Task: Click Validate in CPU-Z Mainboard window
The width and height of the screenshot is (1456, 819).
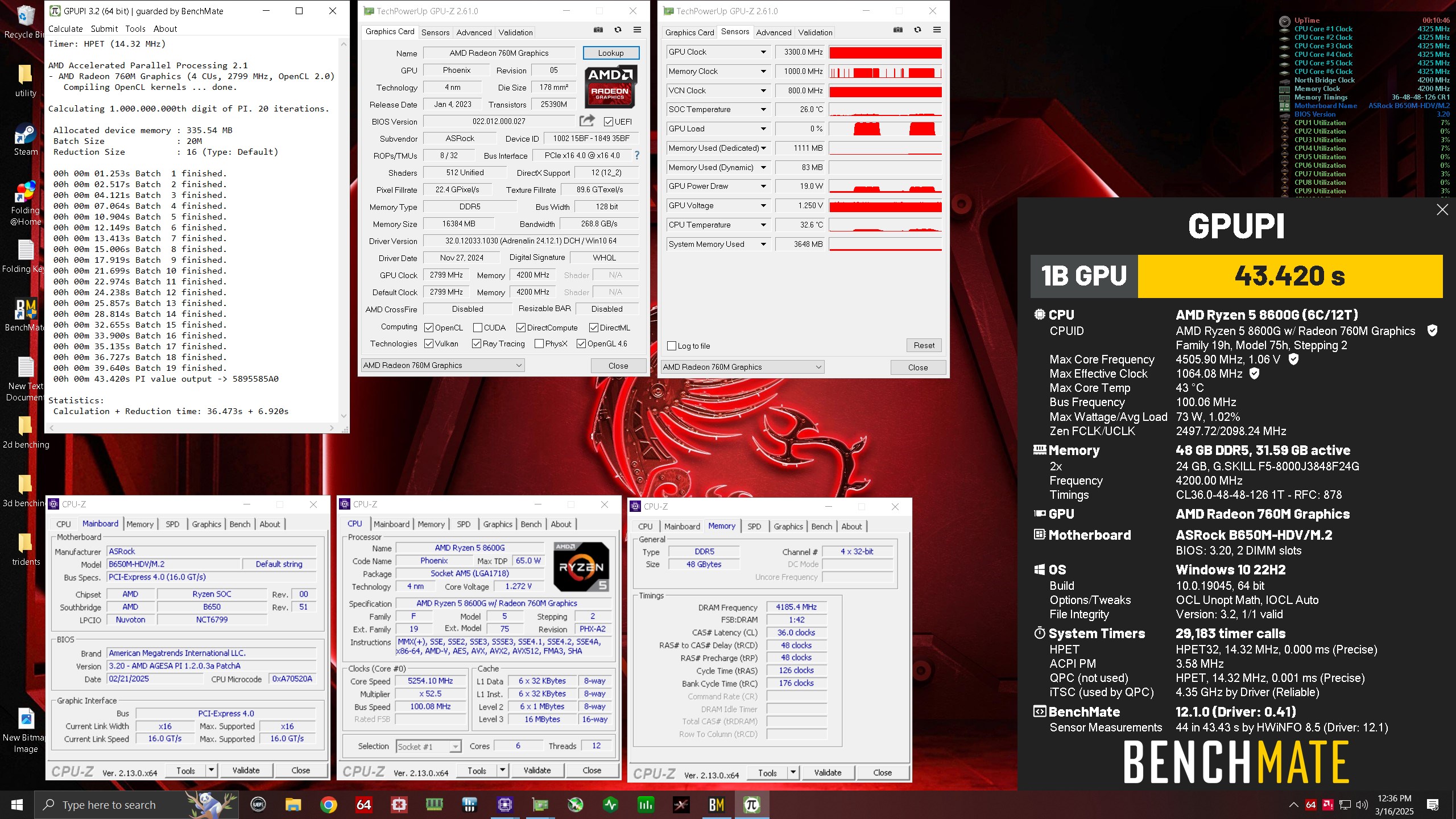Action: coord(246,770)
